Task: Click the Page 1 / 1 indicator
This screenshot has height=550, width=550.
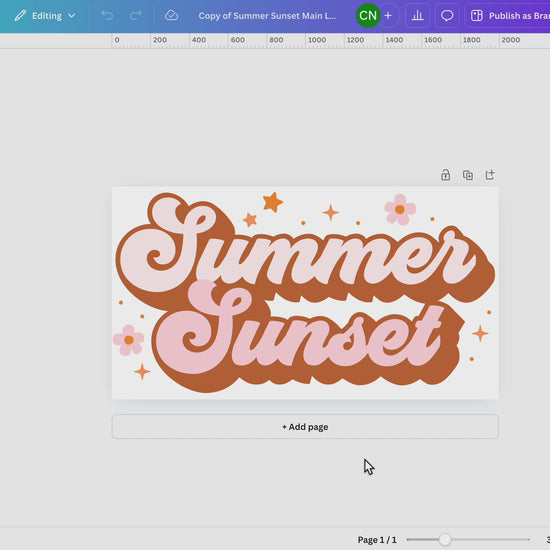Action: (377, 539)
